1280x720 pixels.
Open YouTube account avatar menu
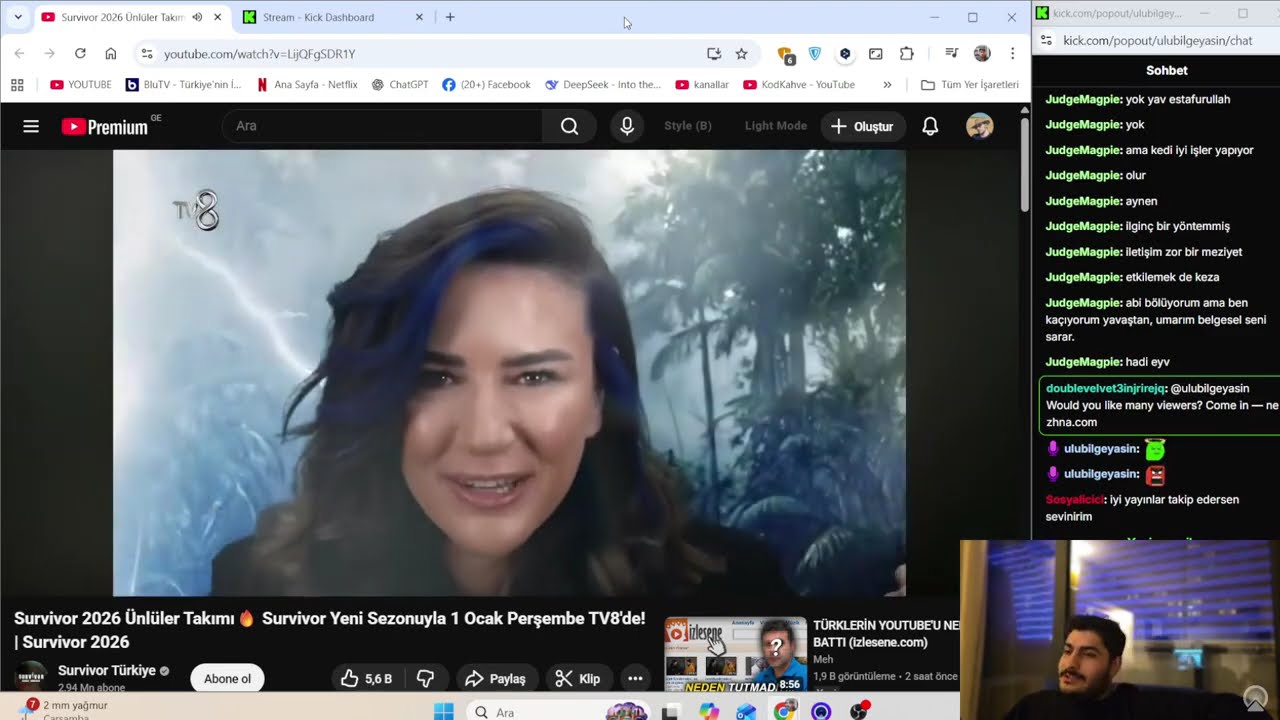click(x=980, y=126)
